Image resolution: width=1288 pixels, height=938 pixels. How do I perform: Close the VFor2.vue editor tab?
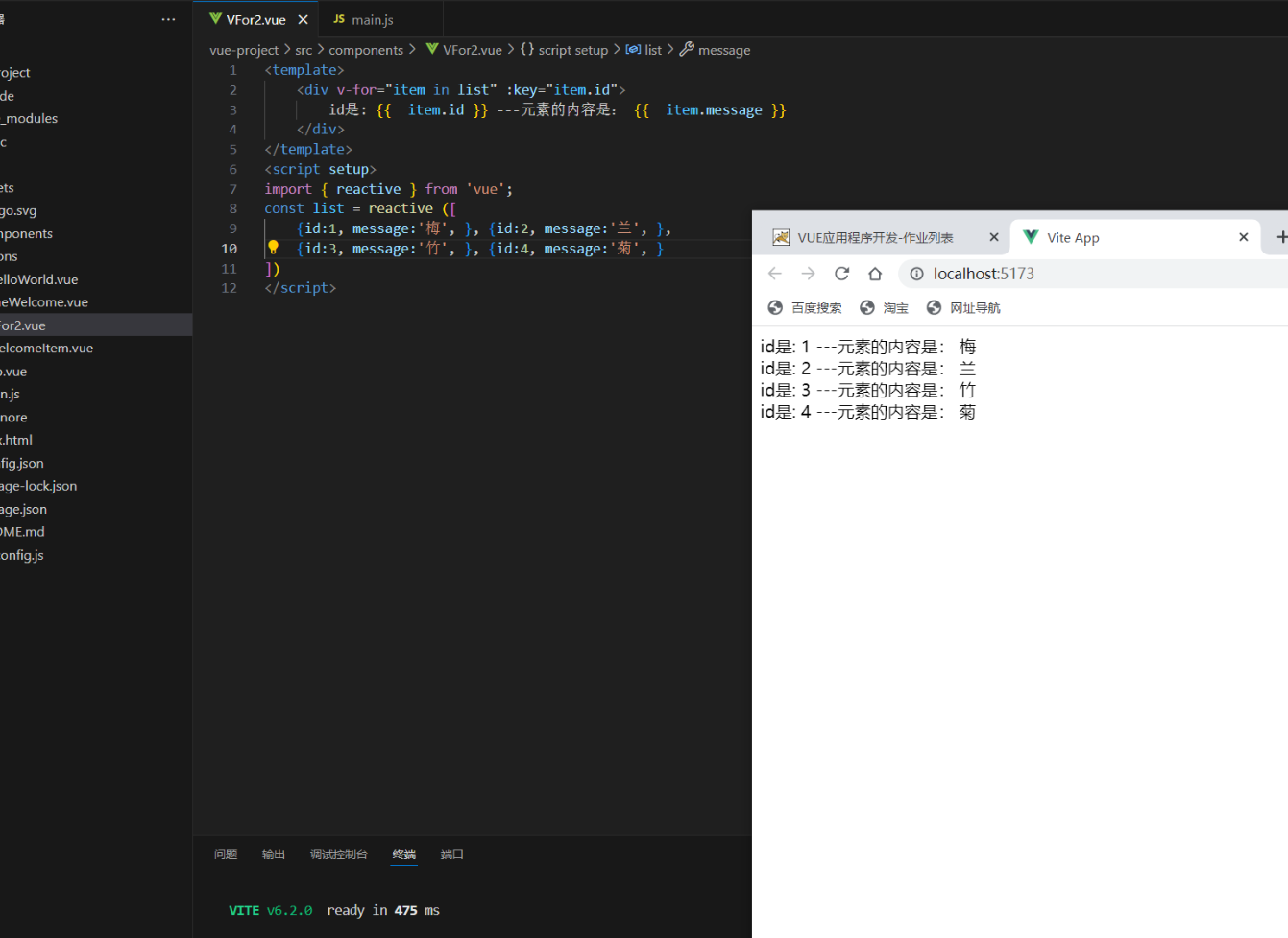tap(303, 19)
